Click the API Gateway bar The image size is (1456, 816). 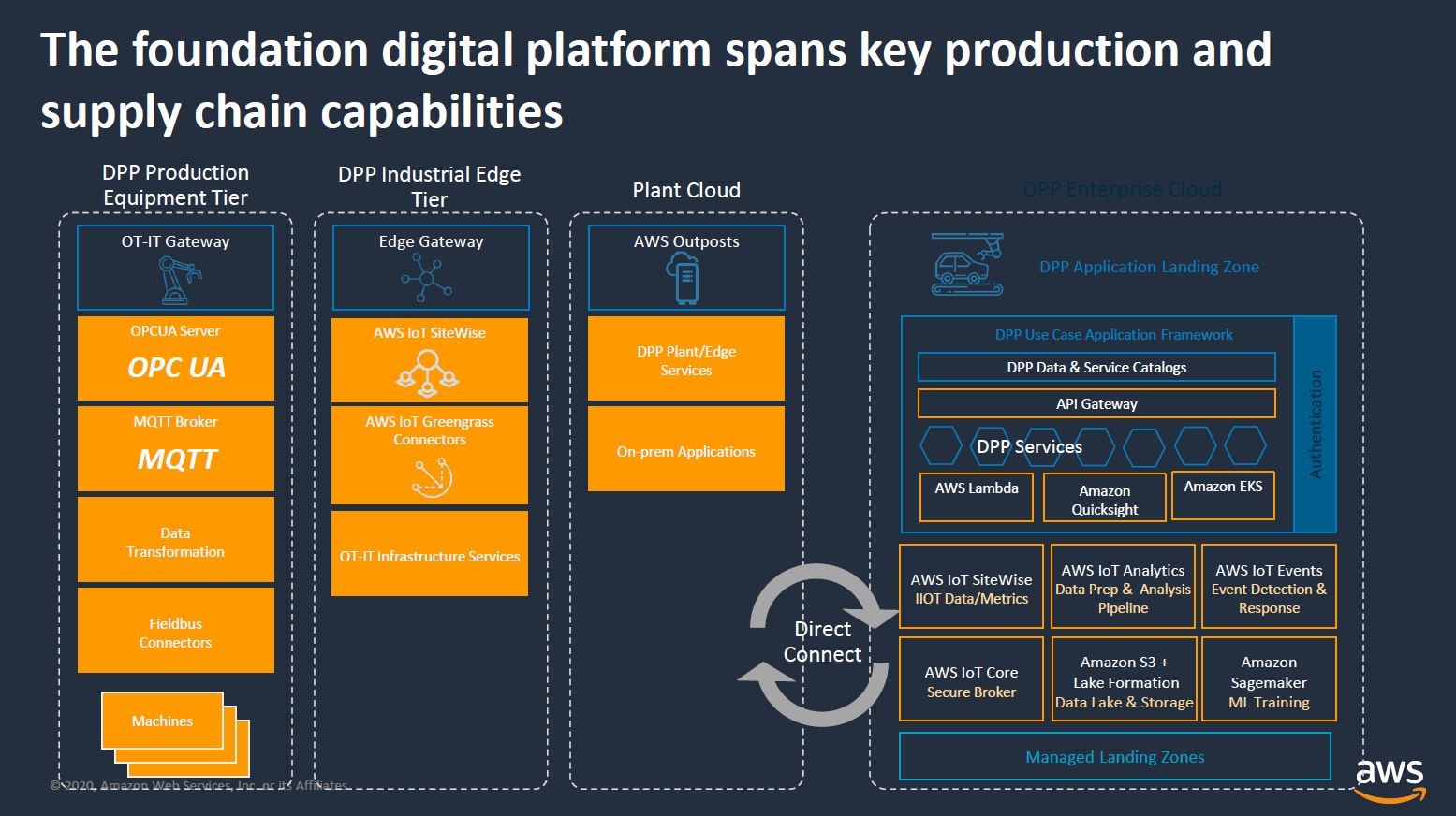point(1096,403)
